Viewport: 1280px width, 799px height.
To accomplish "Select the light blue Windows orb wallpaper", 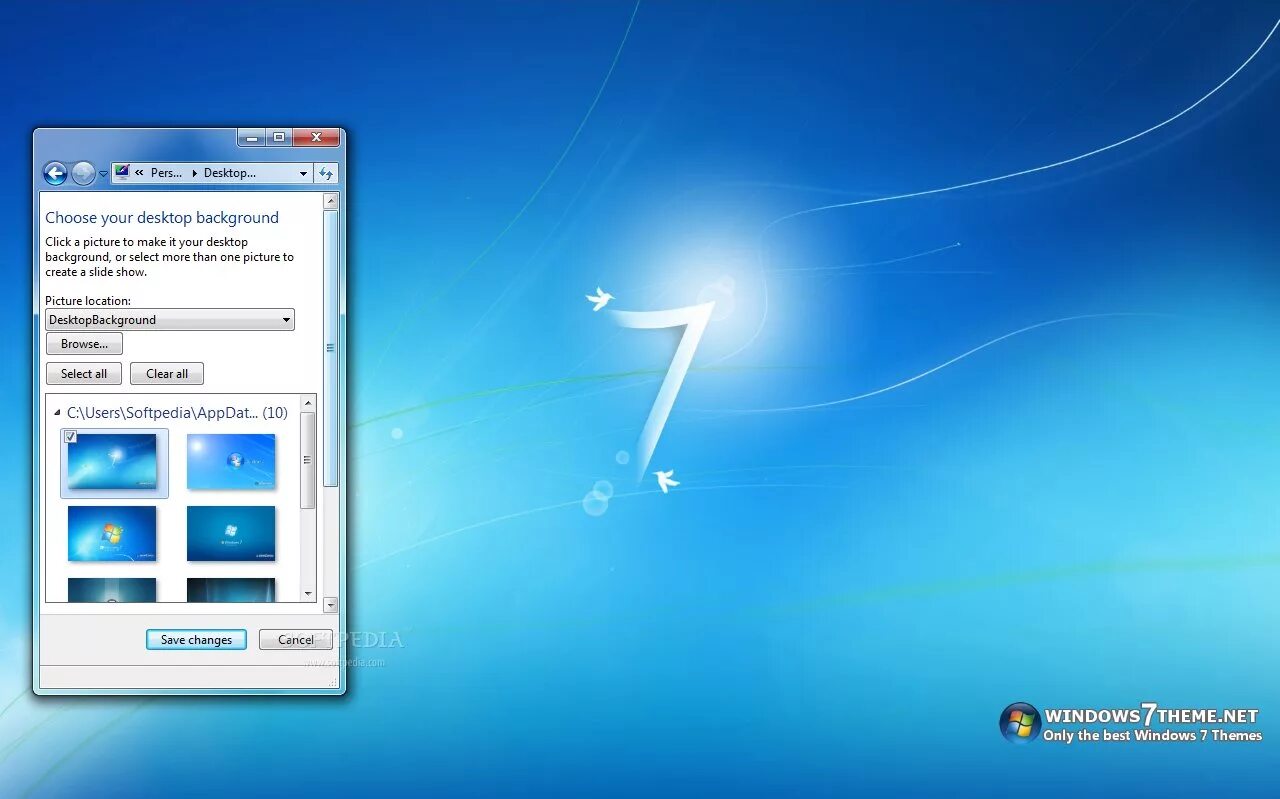I will pyautogui.click(x=231, y=462).
